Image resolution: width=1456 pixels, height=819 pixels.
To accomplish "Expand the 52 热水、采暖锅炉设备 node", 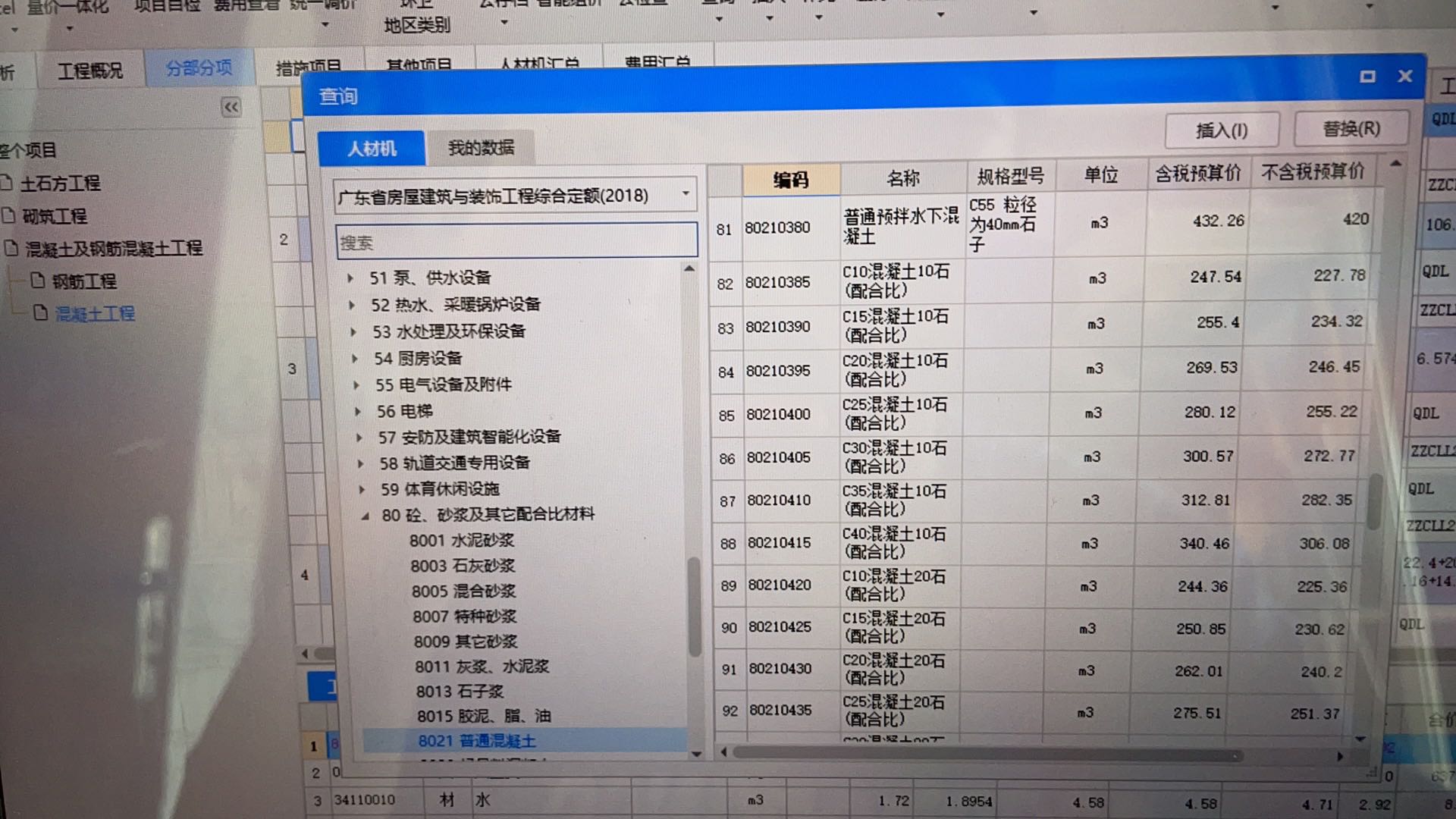I will coord(352,305).
